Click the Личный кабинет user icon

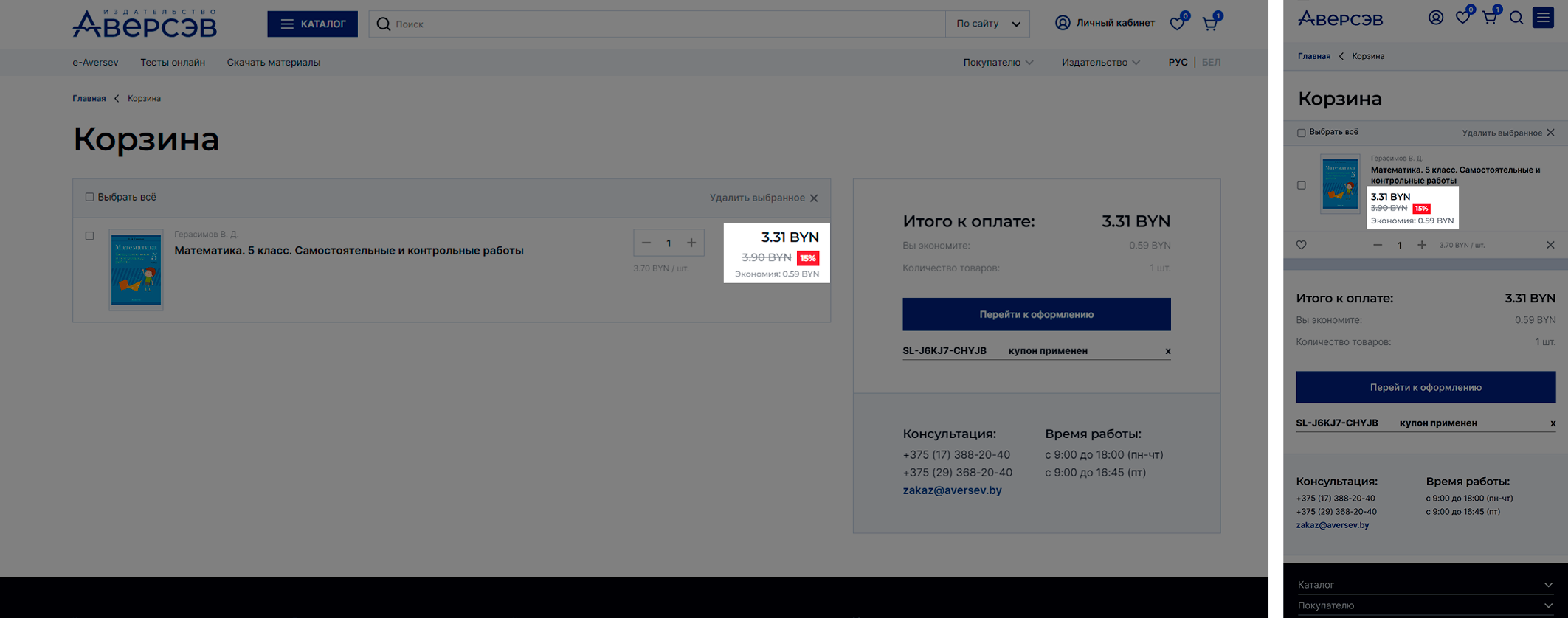point(1063,23)
